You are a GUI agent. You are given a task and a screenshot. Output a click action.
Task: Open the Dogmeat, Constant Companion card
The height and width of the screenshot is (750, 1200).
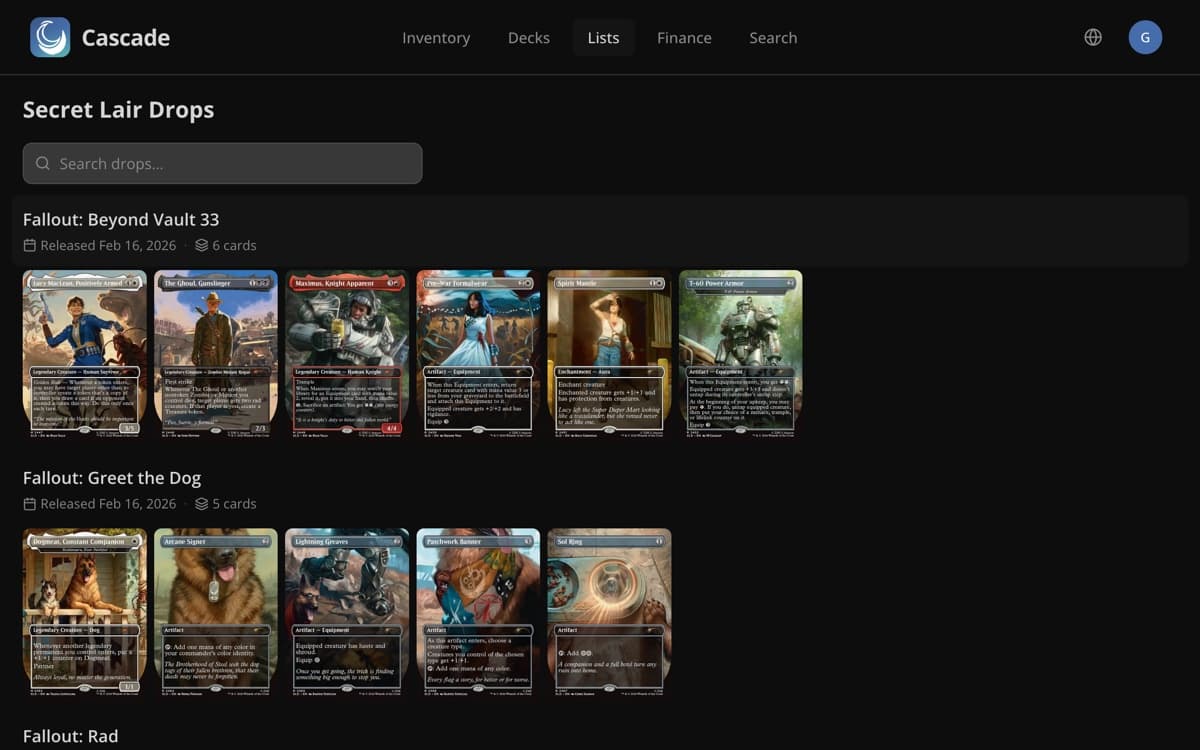click(x=85, y=613)
